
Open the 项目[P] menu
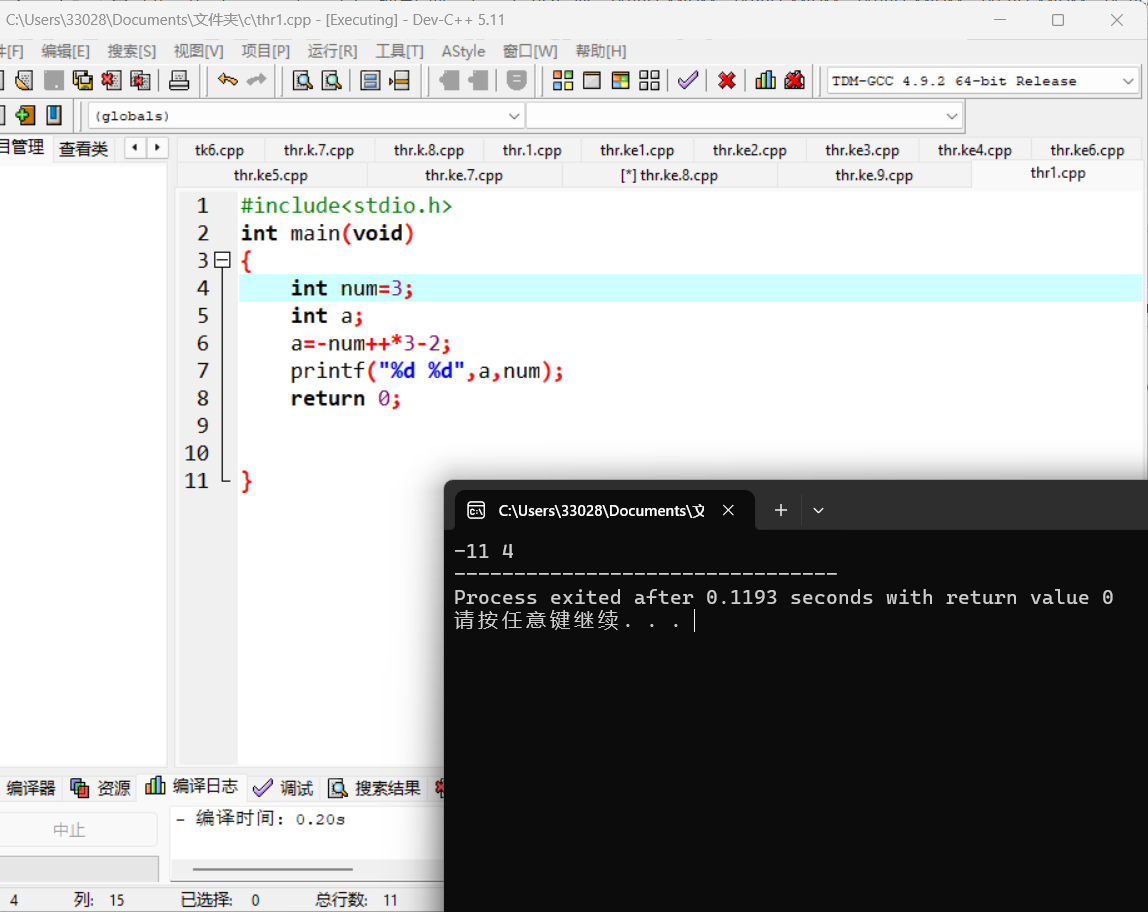tap(266, 51)
